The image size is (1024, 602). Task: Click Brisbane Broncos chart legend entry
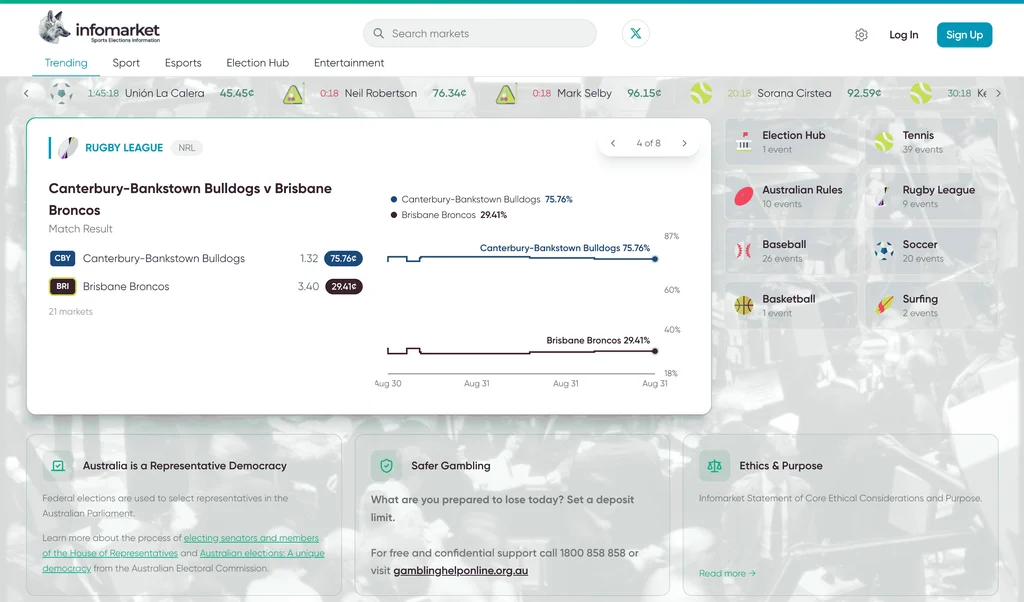(449, 215)
